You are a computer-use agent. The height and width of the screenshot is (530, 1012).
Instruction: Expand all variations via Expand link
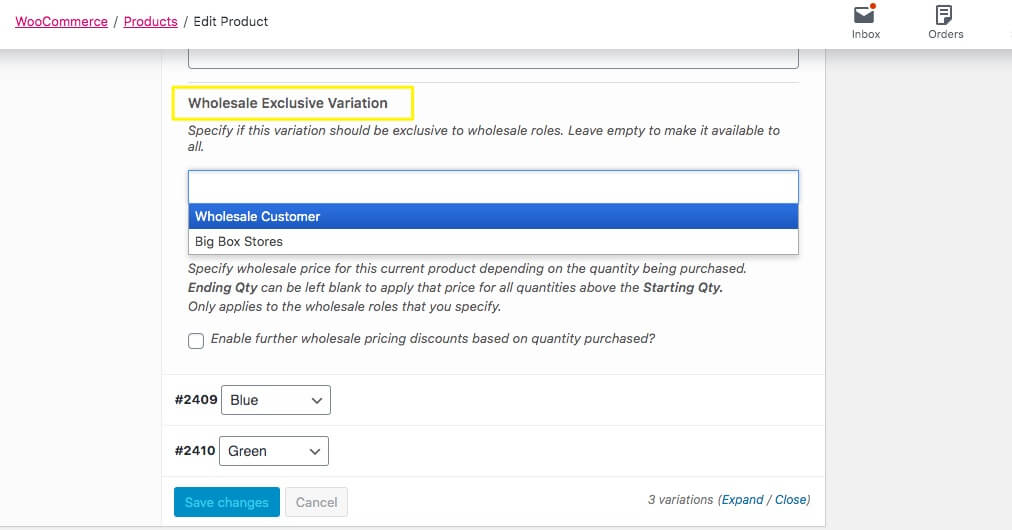[741, 500]
